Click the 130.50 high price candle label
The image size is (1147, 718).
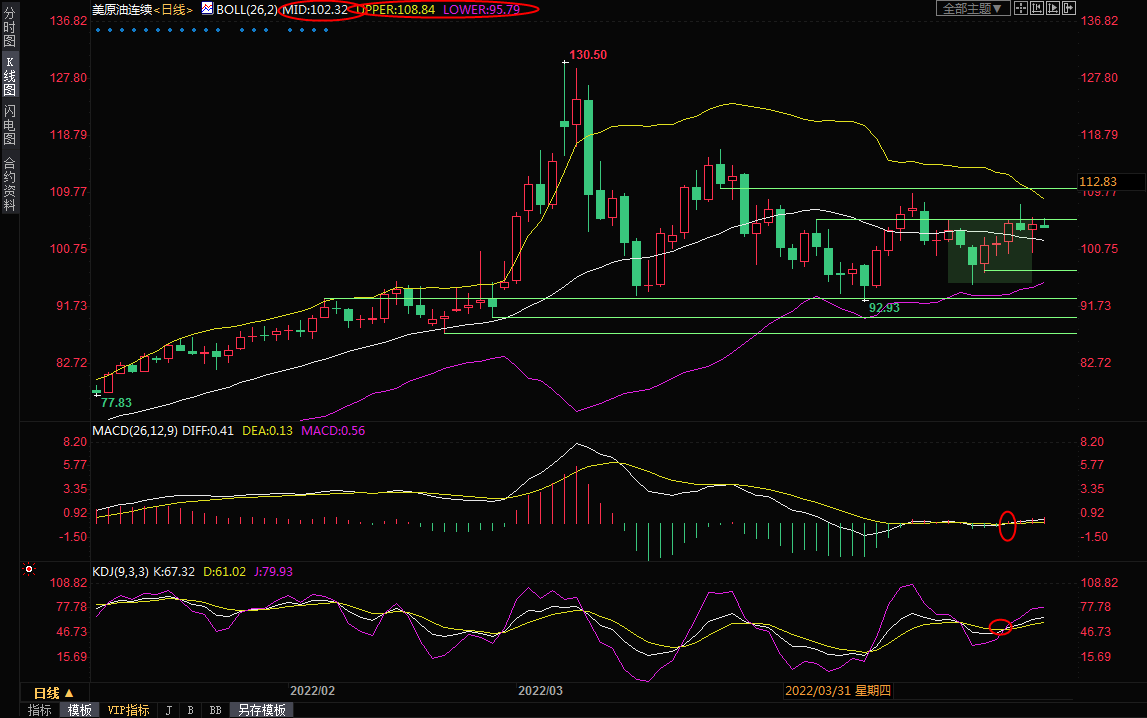click(x=588, y=55)
